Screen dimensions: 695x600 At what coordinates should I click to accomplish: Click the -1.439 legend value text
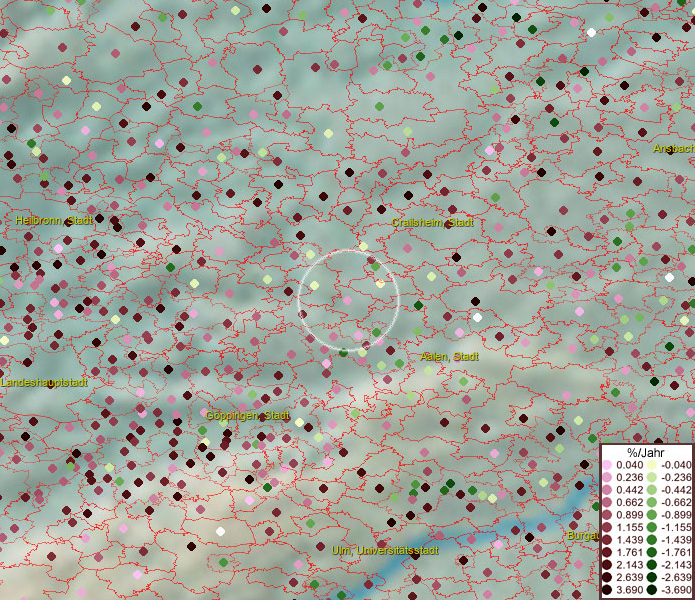(x=676, y=540)
